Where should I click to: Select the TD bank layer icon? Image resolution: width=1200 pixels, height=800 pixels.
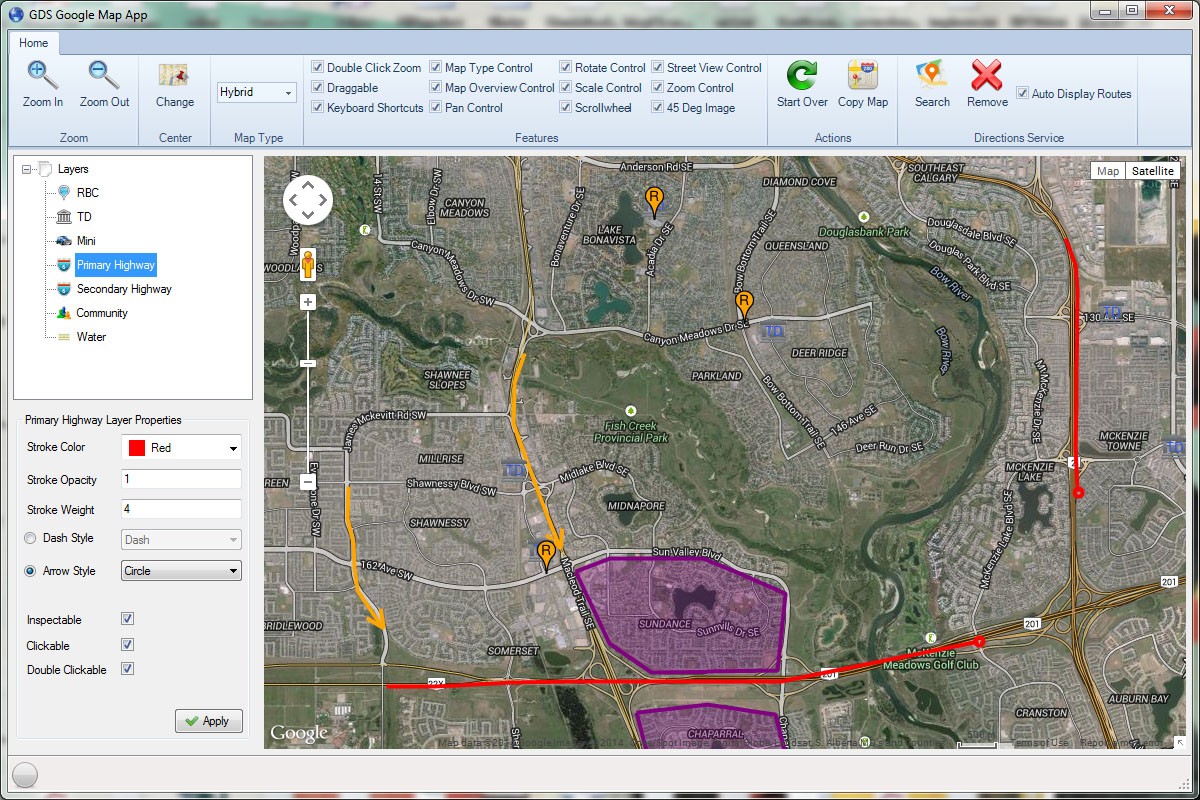[x=64, y=217]
